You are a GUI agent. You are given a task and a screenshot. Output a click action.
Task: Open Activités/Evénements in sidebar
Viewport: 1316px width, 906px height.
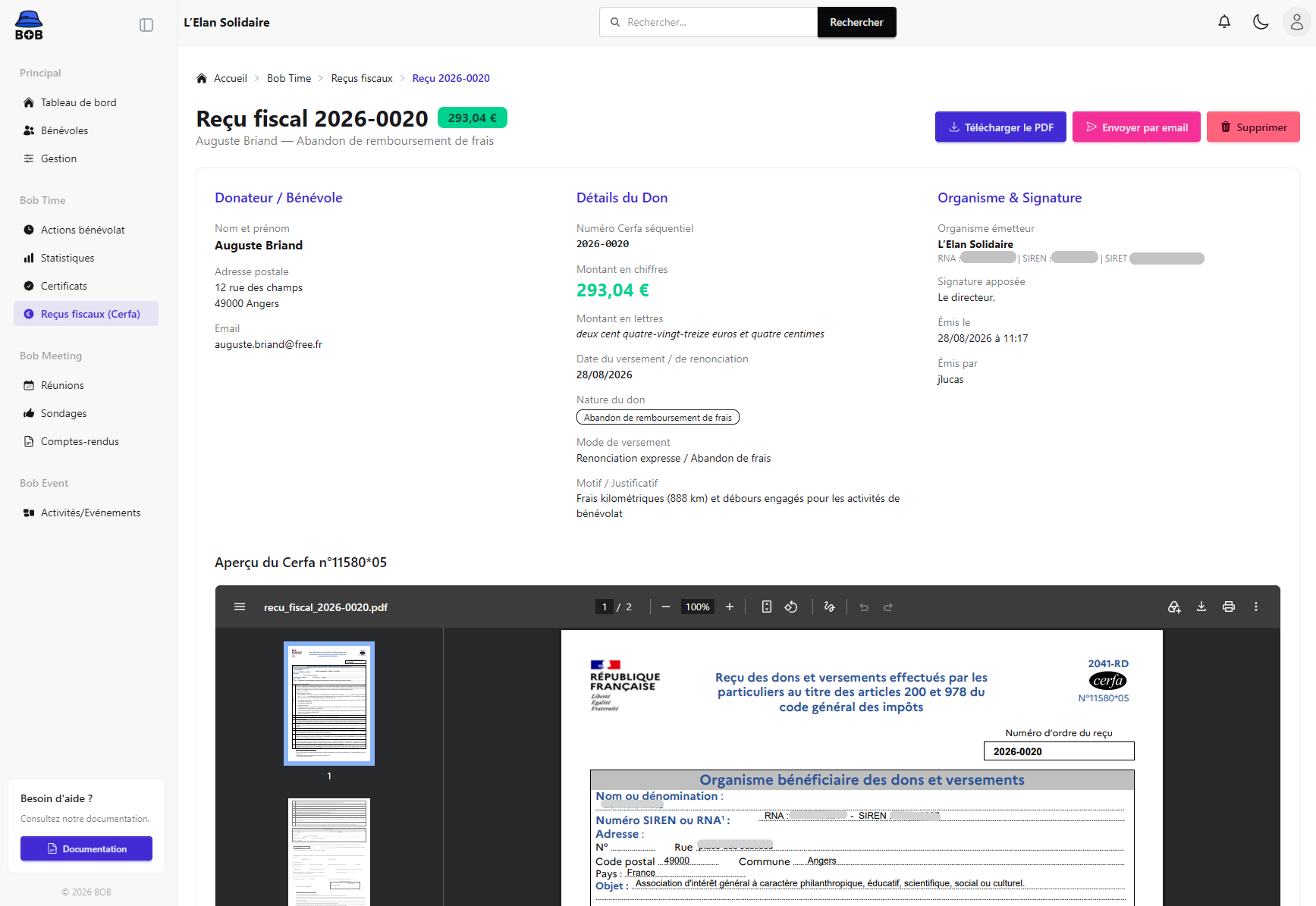click(x=86, y=513)
